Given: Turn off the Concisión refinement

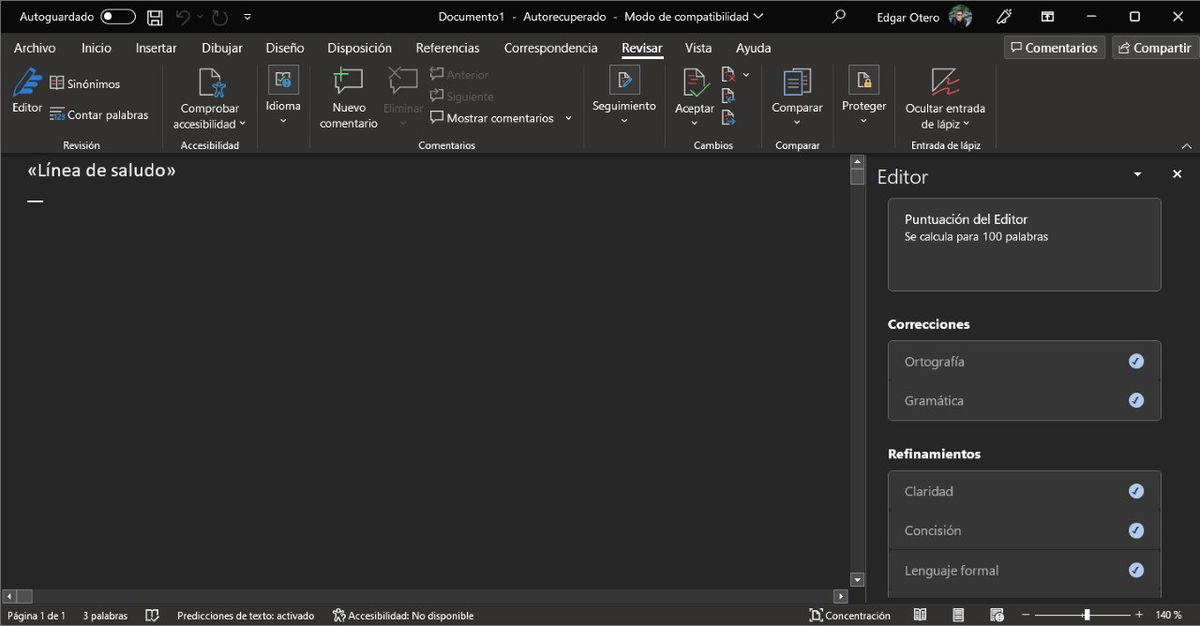Looking at the screenshot, I should click(x=1136, y=530).
